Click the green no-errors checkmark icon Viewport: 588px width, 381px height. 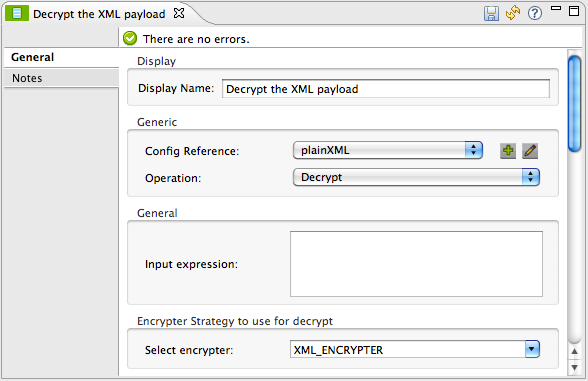[x=130, y=38]
